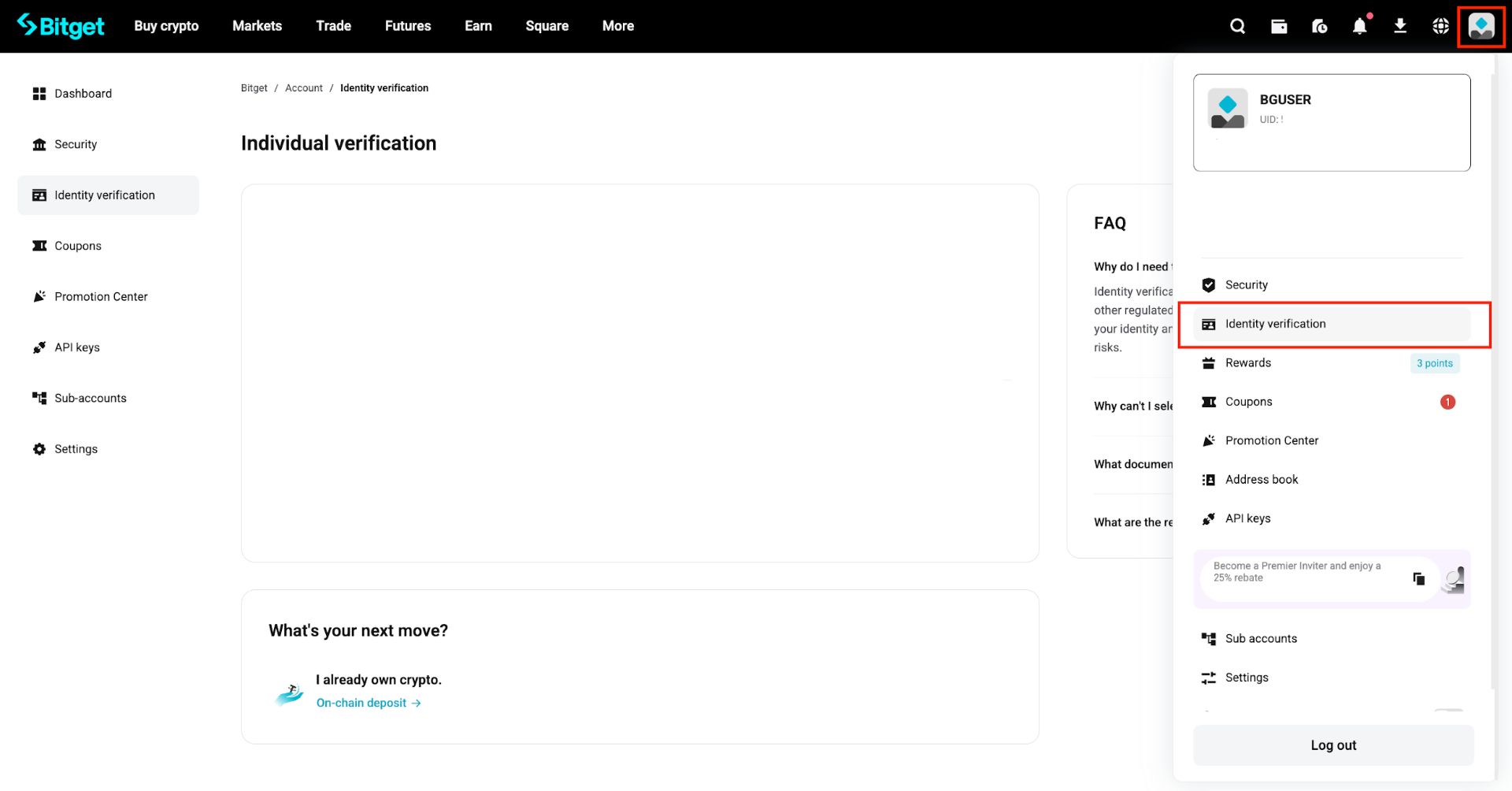This screenshot has height=791, width=1512.
Task: Open the language globe icon
Action: (x=1440, y=26)
